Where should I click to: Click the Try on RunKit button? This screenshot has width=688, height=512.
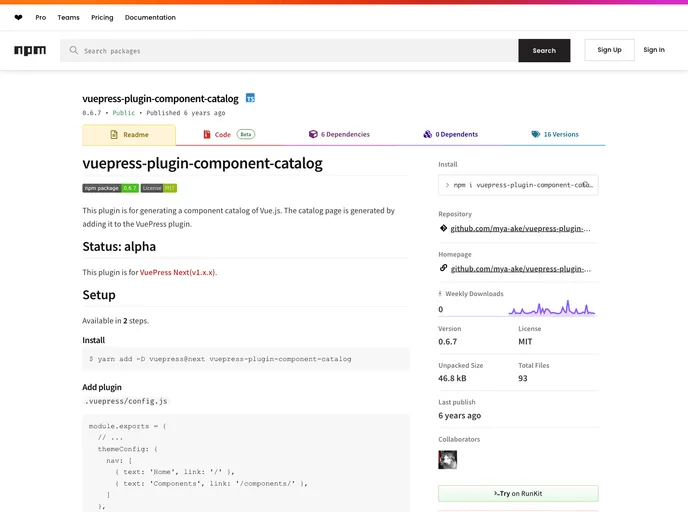click(x=518, y=493)
